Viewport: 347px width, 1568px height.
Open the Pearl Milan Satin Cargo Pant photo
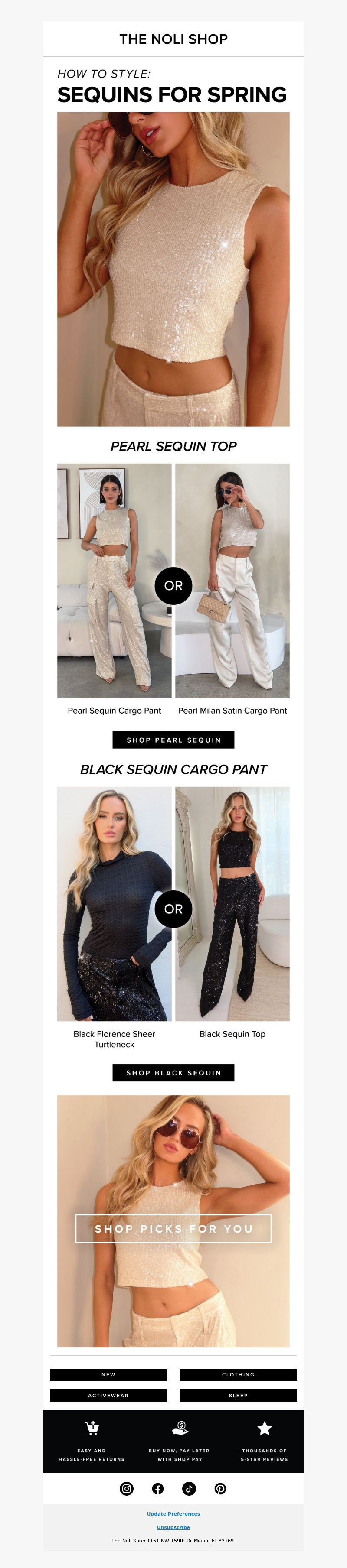click(x=232, y=581)
